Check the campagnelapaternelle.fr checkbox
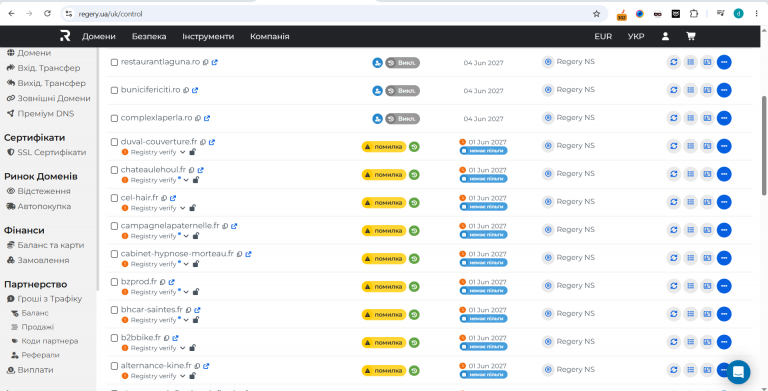 click(x=114, y=226)
